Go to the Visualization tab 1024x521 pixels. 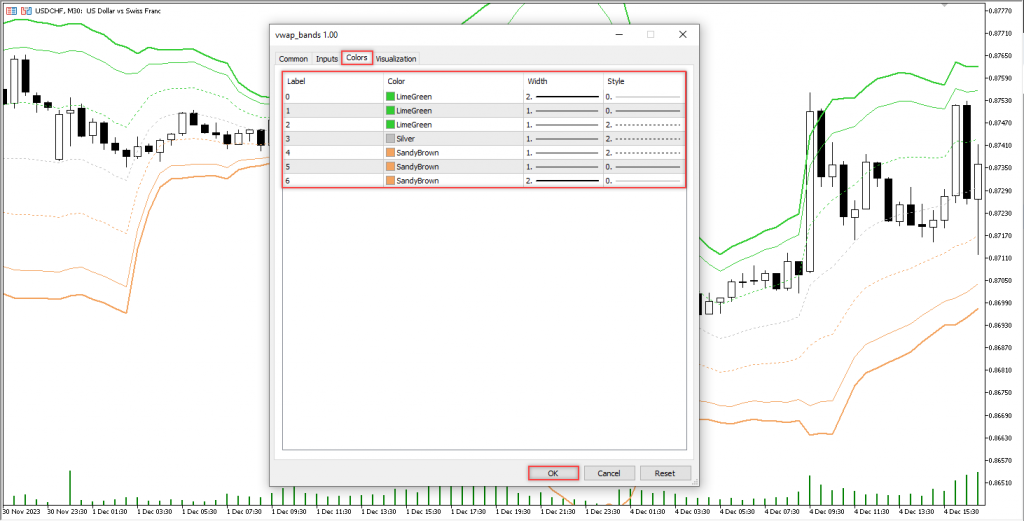[396, 59]
